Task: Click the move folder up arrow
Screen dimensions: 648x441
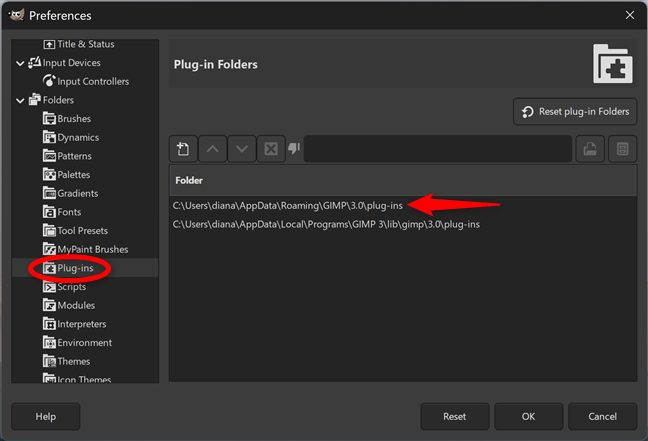Action: [x=212, y=149]
